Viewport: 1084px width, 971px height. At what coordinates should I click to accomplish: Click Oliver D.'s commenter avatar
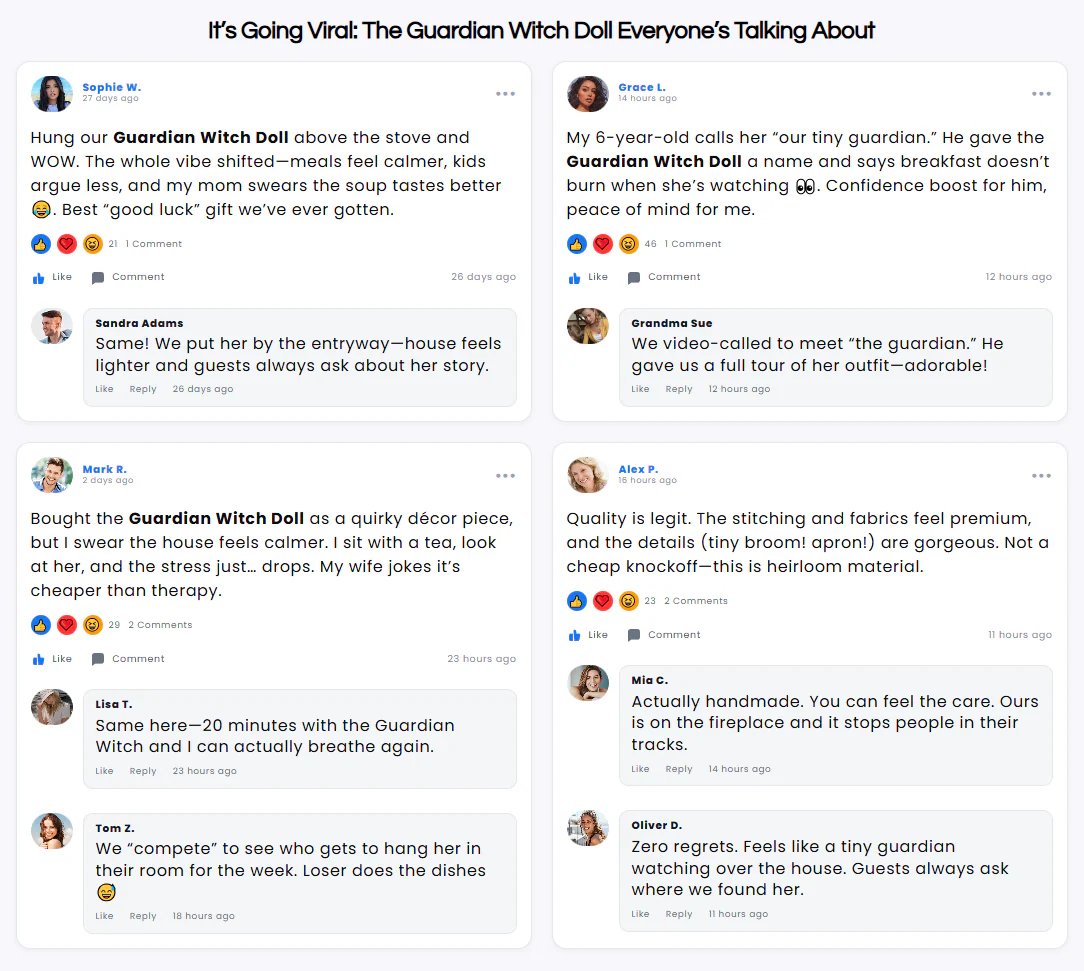588,828
